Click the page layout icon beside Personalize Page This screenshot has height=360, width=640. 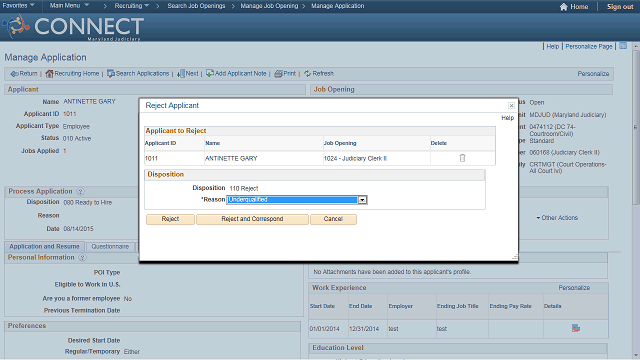point(623,46)
